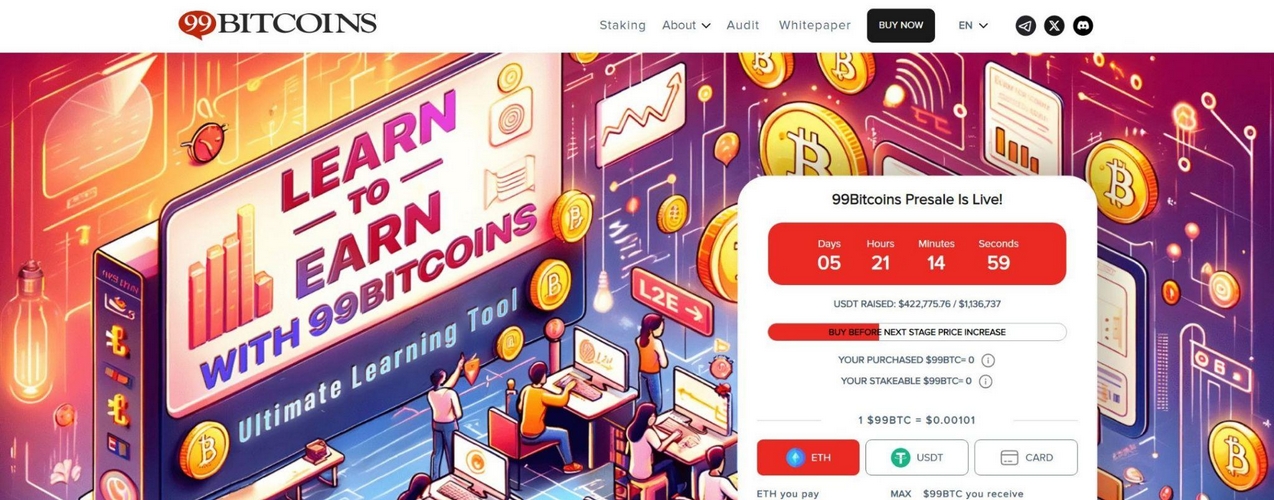The width and height of the screenshot is (1274, 500).
Task: Click the BUY NOW button
Action: pos(901,25)
